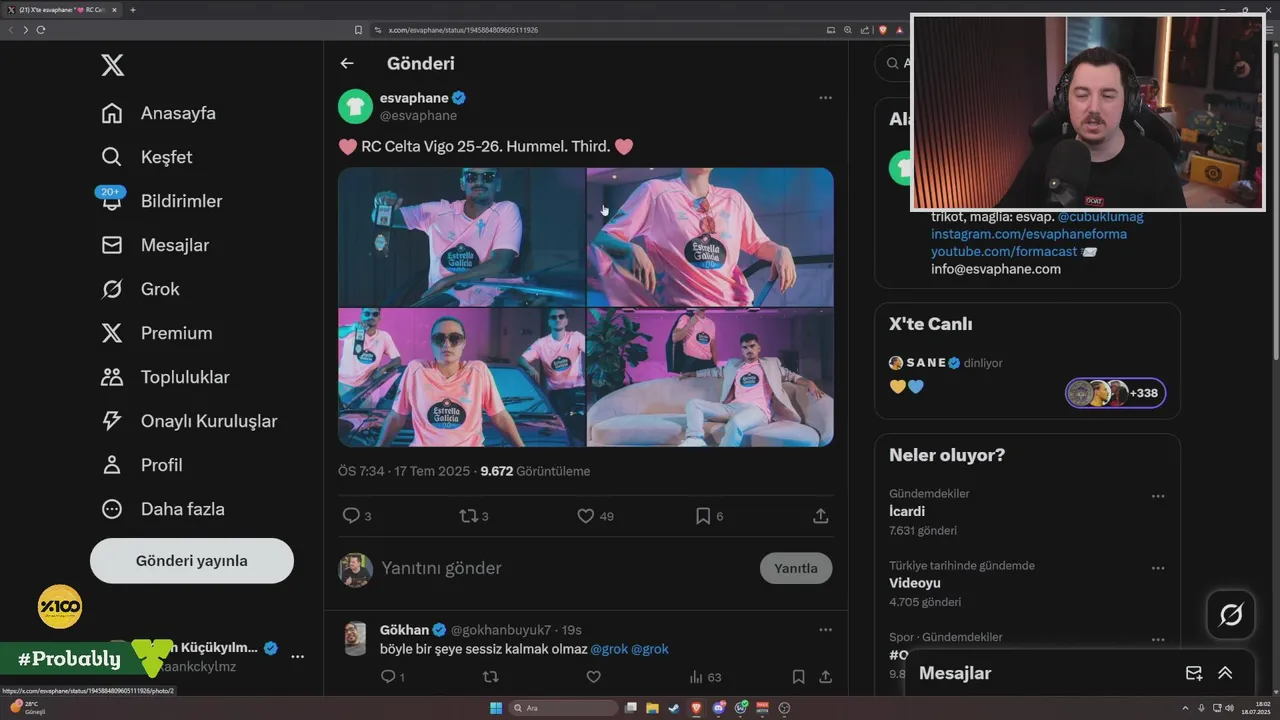Open Discord from the taskbar
Image resolution: width=1280 pixels, height=720 pixels.
click(718, 708)
